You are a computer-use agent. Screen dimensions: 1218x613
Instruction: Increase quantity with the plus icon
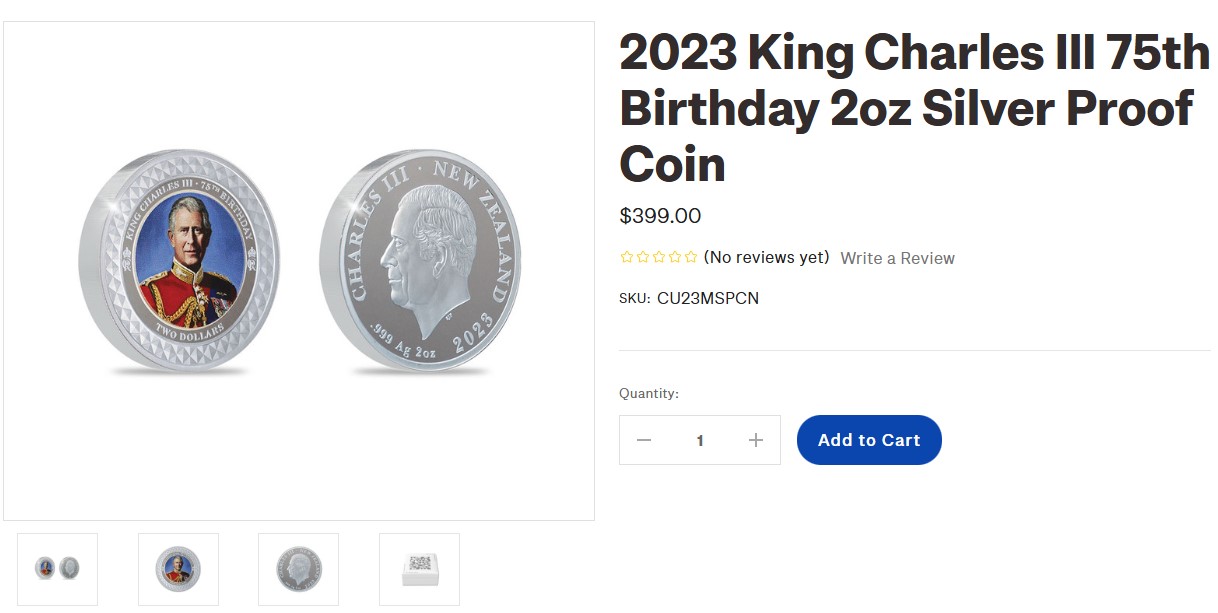[x=756, y=440]
